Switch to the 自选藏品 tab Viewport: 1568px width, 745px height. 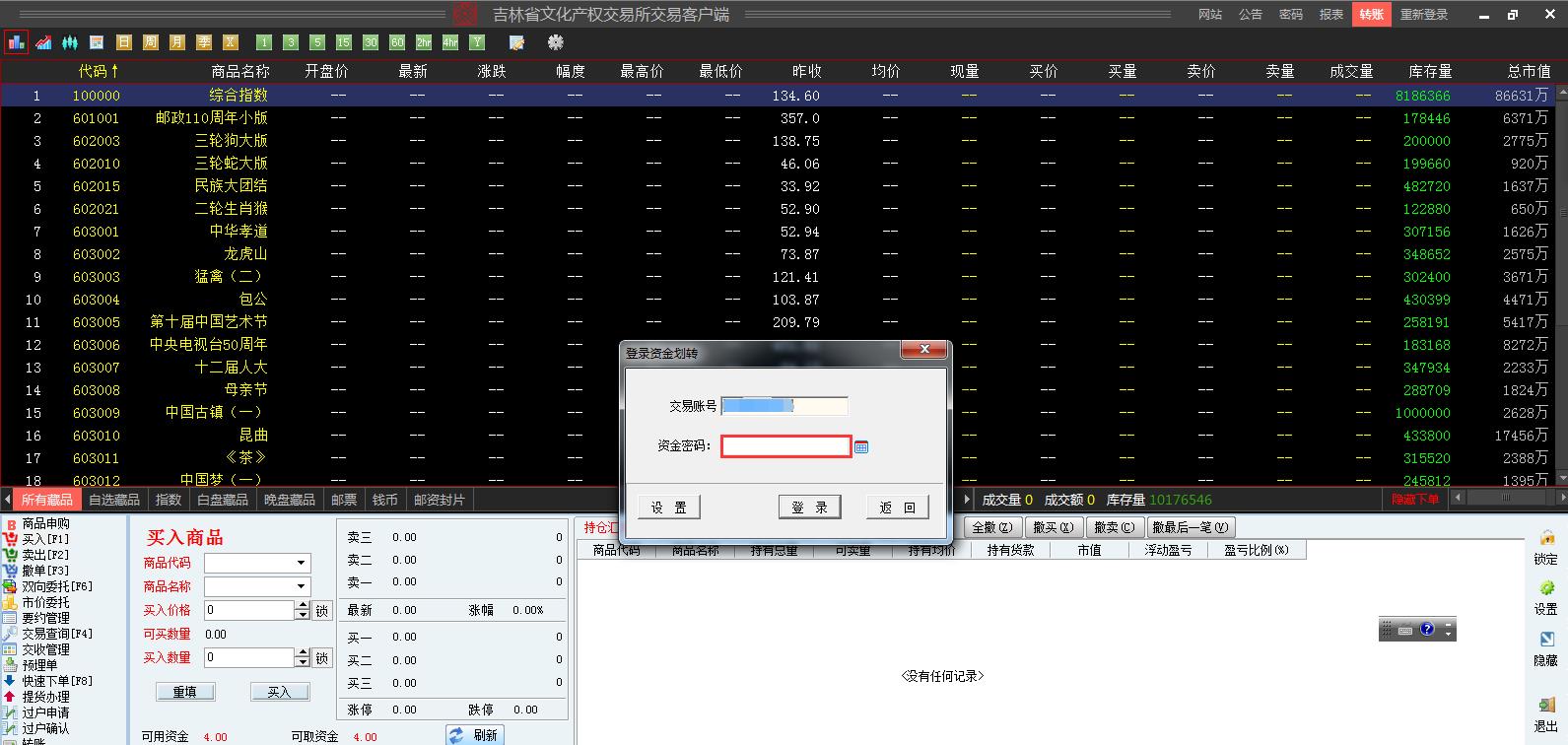(x=114, y=500)
